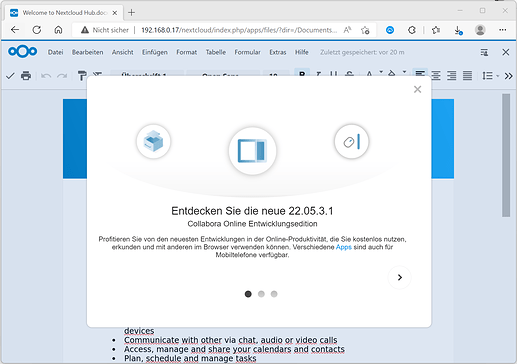The width and height of the screenshot is (517, 364).
Task: Toggle underline formatting
Action: tap(333, 74)
